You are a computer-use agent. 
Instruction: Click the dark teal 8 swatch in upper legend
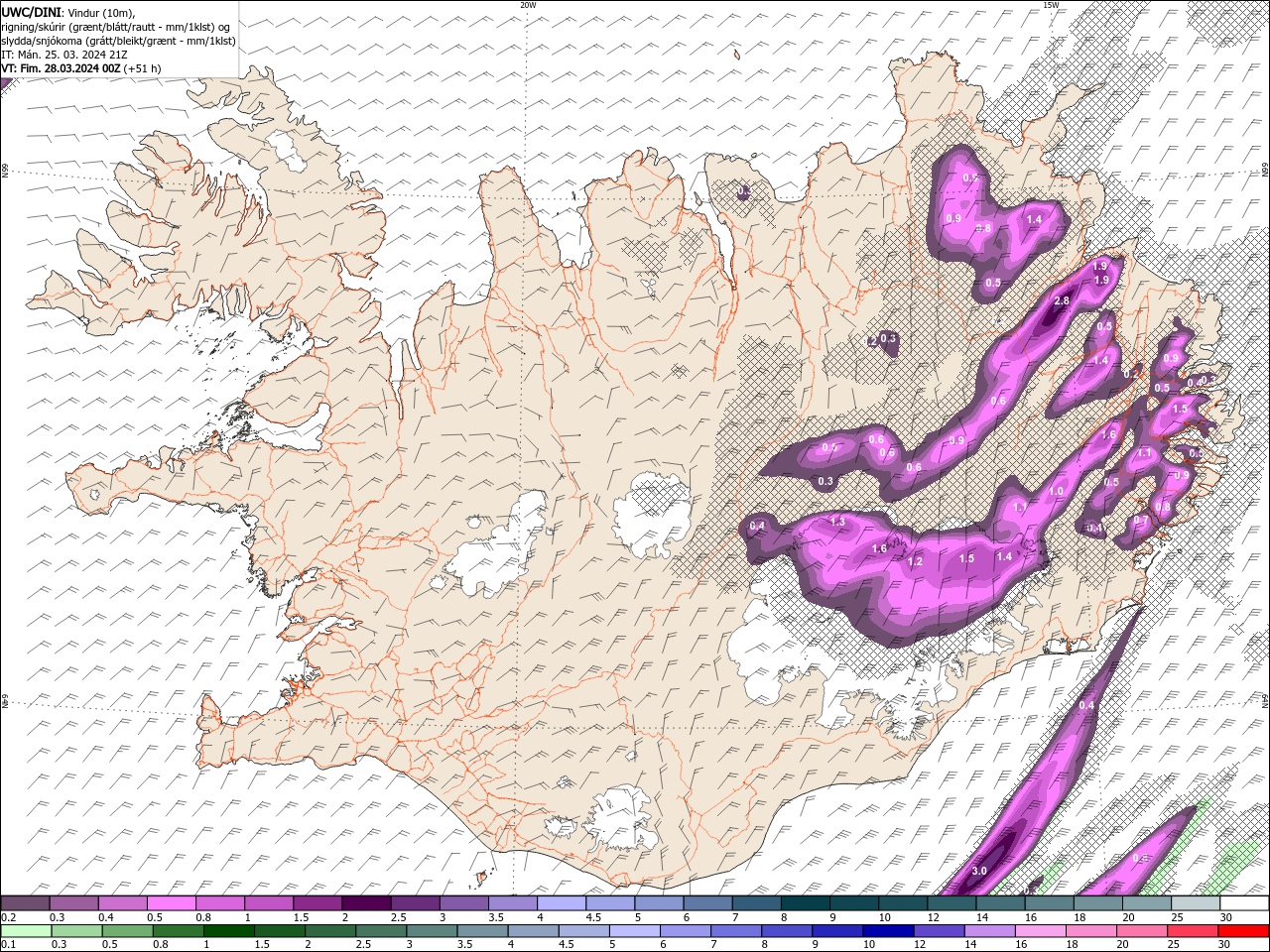click(x=806, y=903)
